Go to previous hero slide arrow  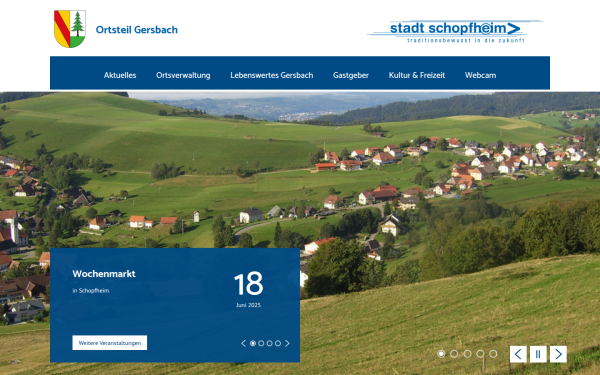tap(518, 354)
